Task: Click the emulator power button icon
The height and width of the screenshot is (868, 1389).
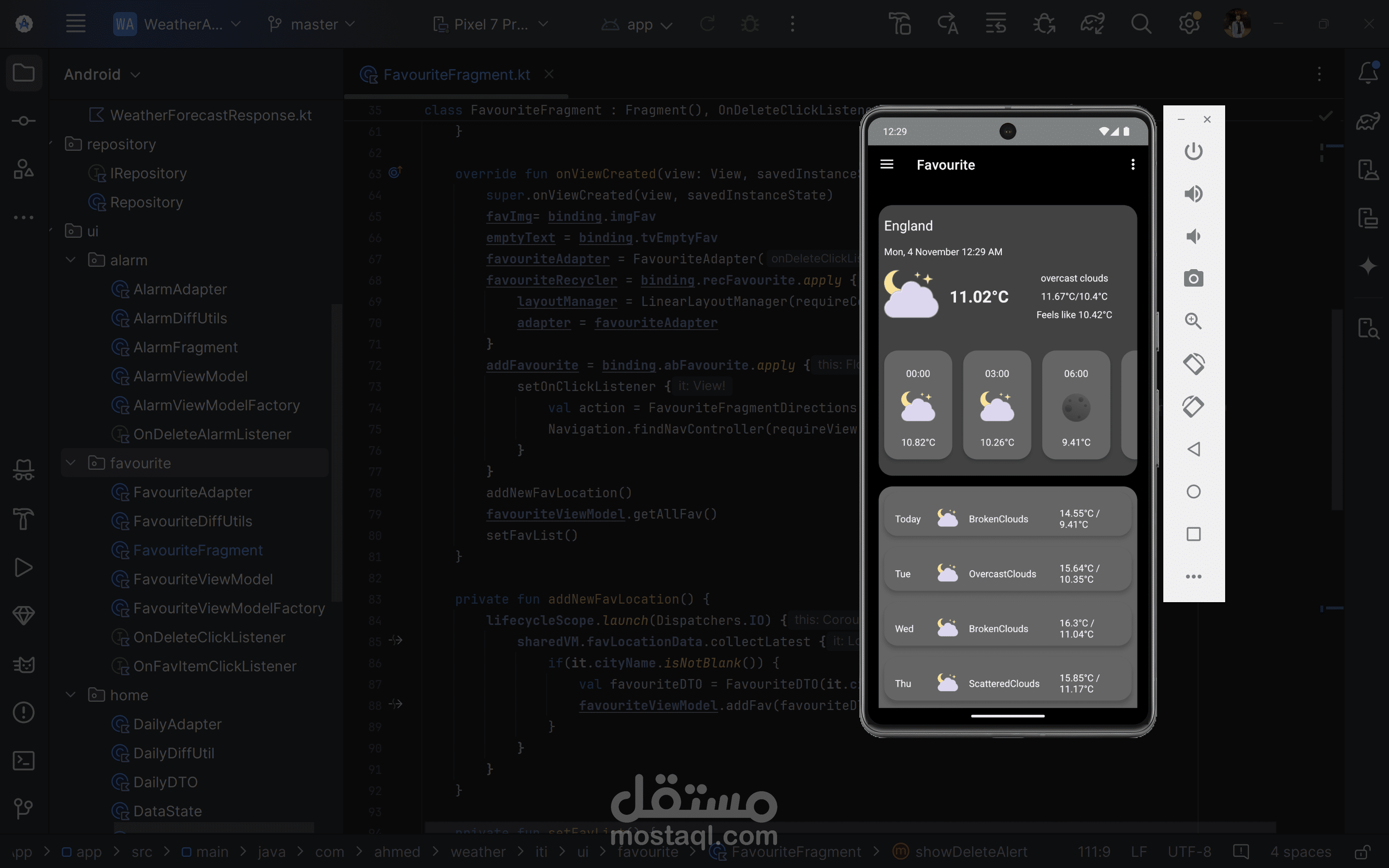Action: 1193,151
